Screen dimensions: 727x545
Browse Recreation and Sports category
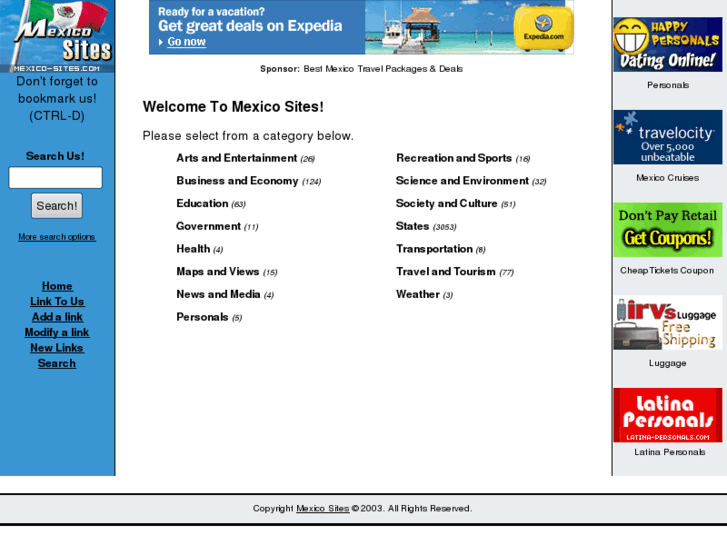click(x=454, y=158)
